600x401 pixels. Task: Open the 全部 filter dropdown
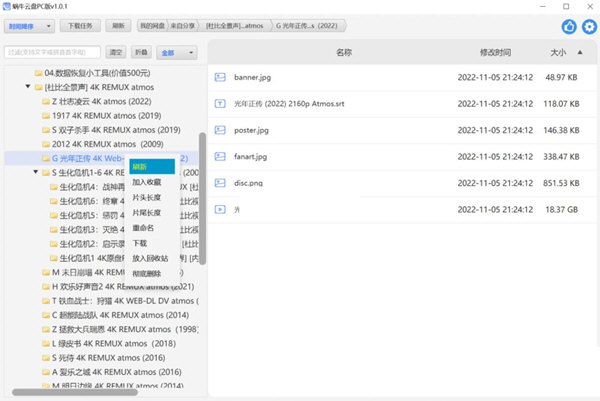174,51
